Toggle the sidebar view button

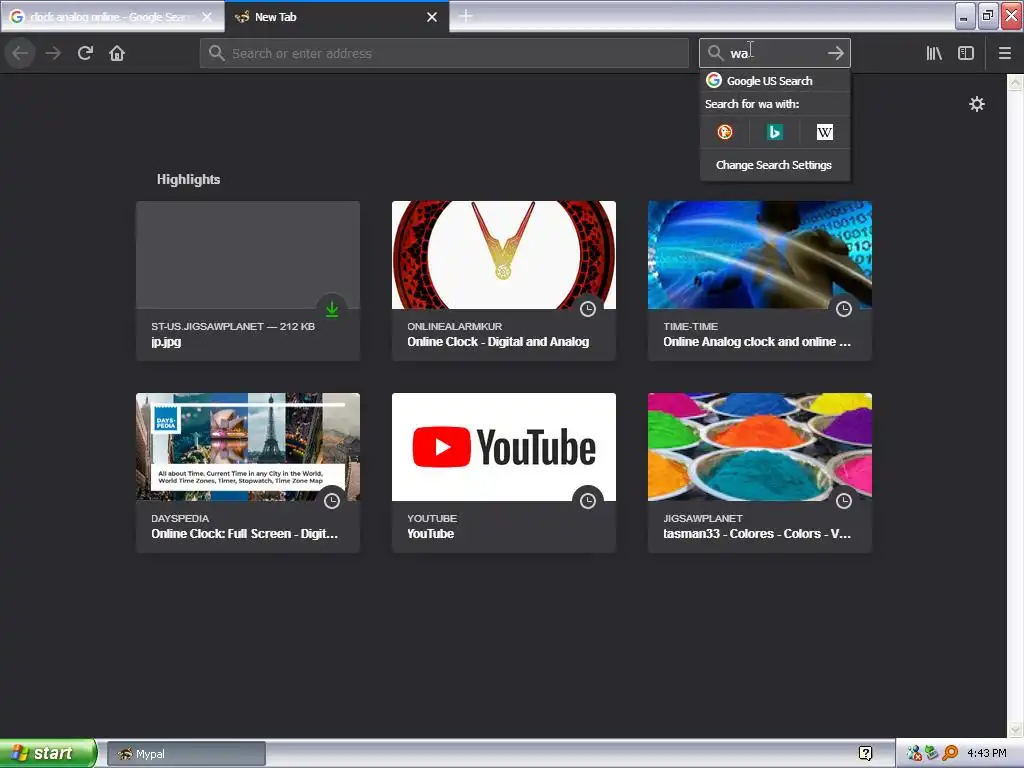(x=966, y=53)
